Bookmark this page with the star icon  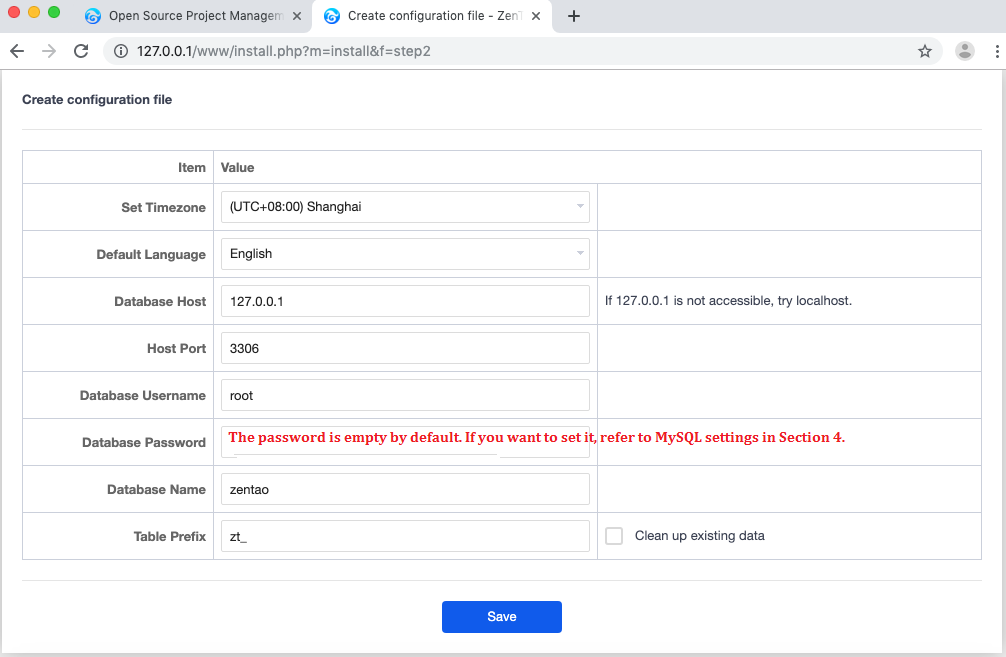925,51
